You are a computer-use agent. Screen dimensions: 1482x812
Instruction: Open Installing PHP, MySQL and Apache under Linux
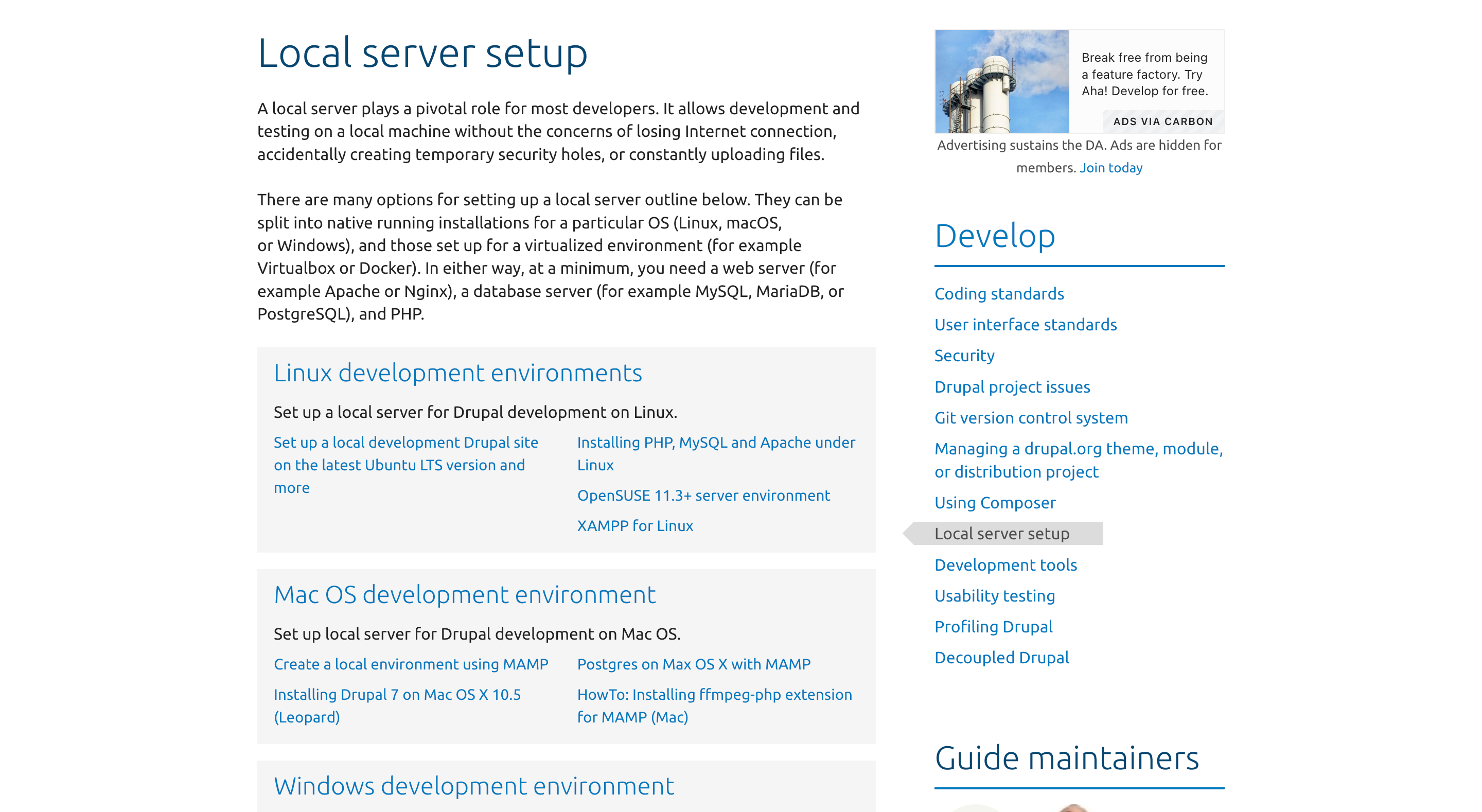pos(716,453)
